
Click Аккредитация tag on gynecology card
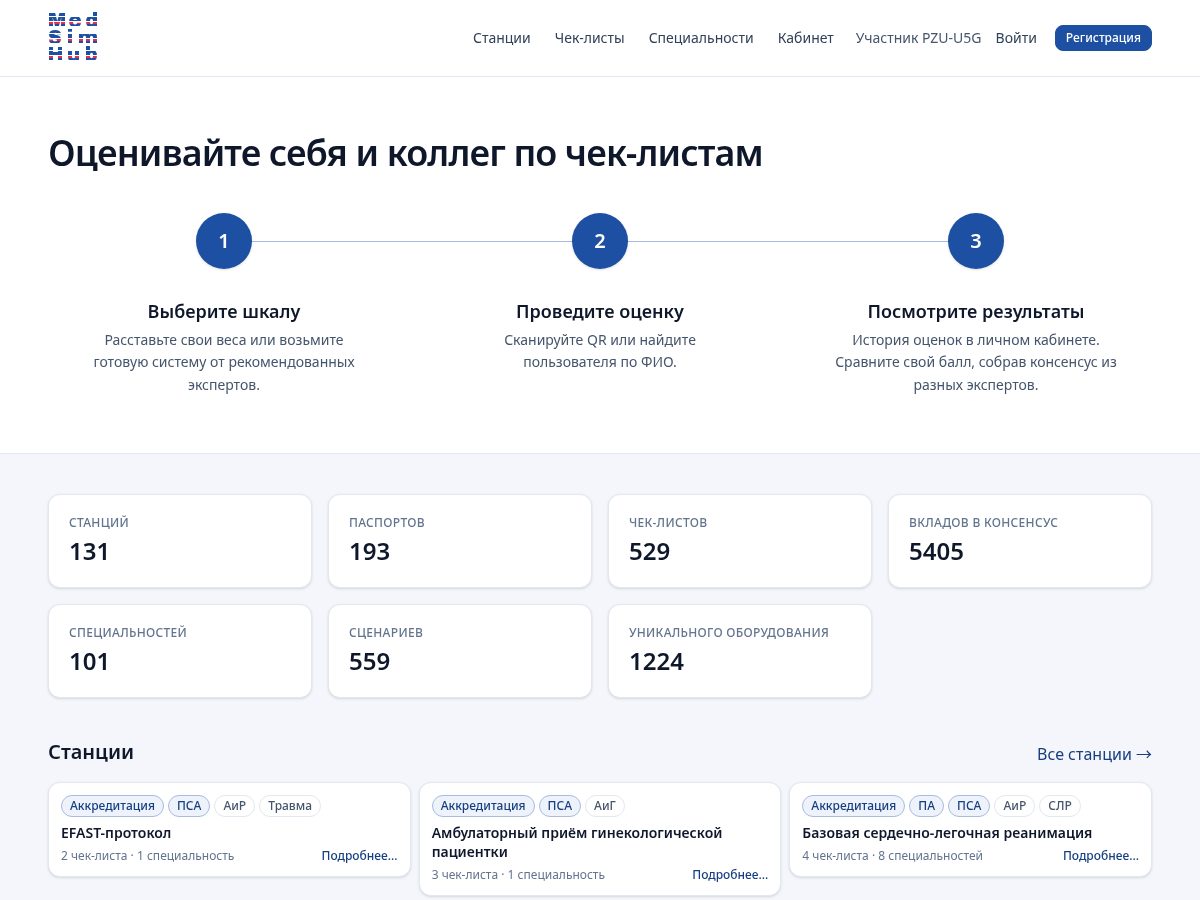point(483,805)
